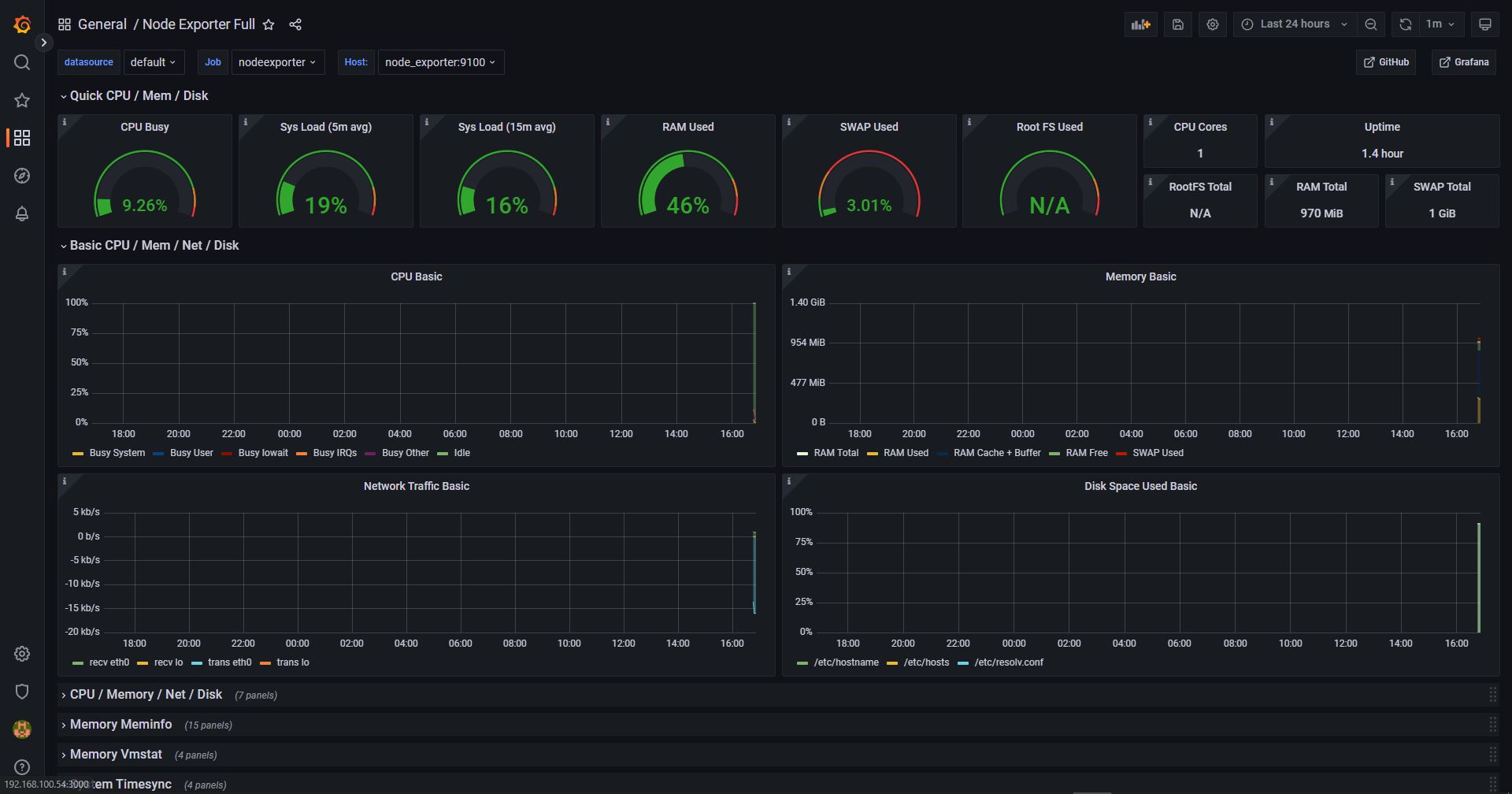This screenshot has height=794, width=1512.
Task: Open the datasource default dropdown
Action: coord(154,62)
